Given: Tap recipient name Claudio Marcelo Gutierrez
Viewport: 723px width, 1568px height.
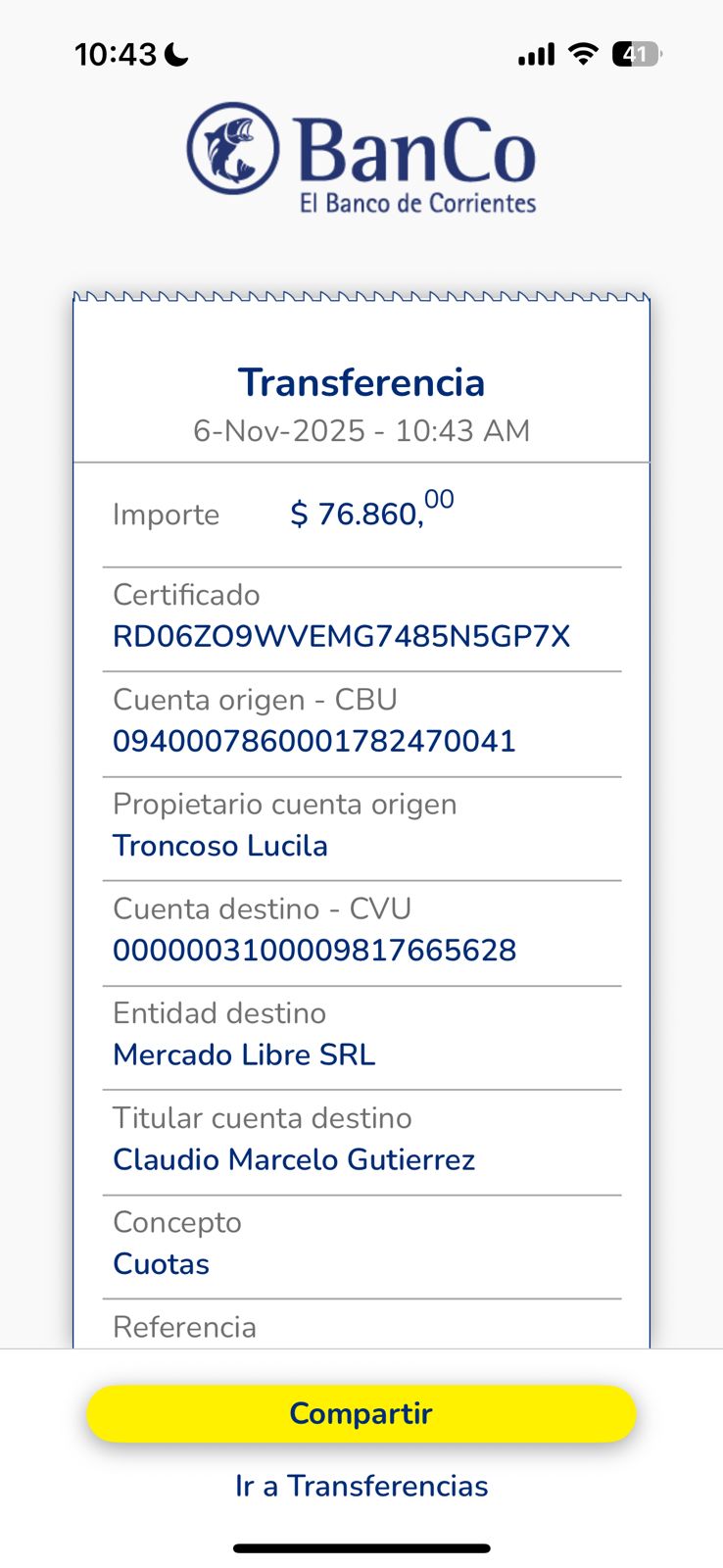Looking at the screenshot, I should [x=294, y=1159].
